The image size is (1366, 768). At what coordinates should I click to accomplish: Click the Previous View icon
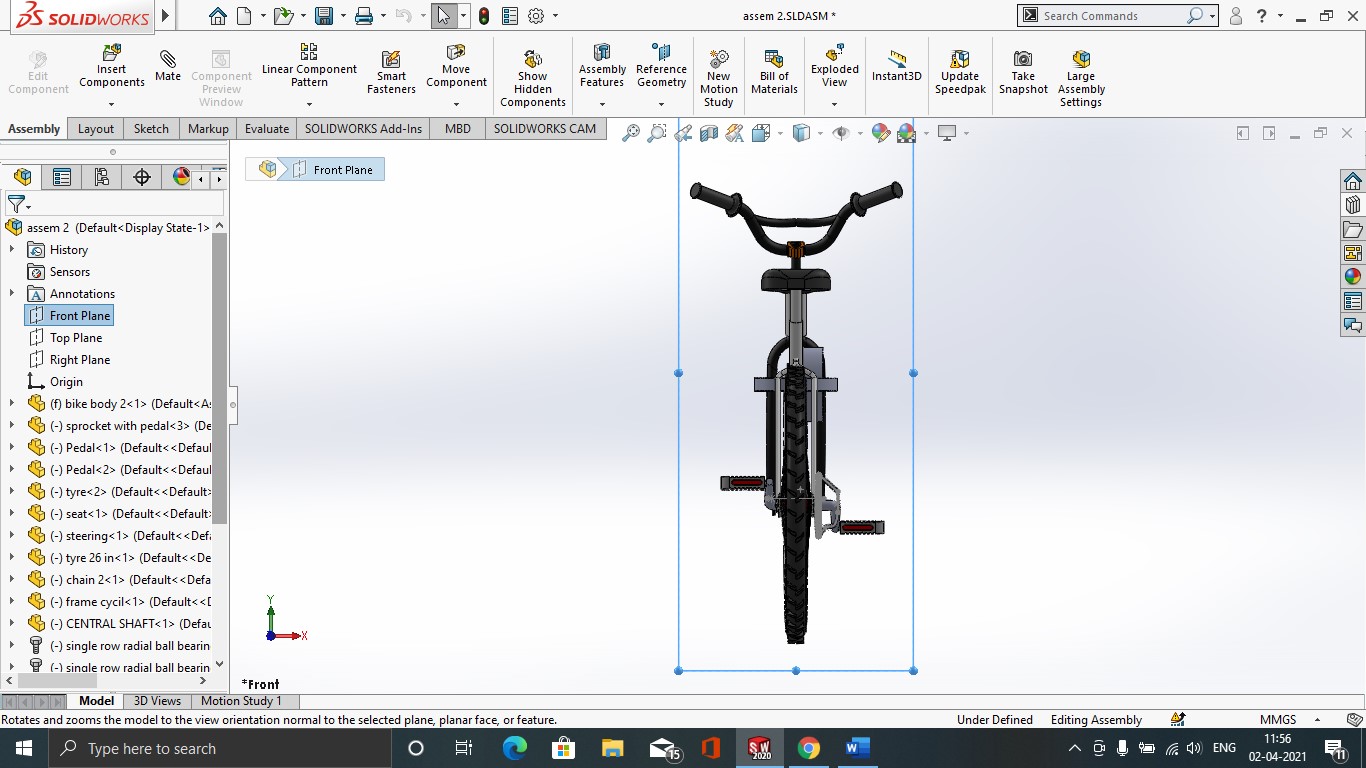tap(683, 133)
